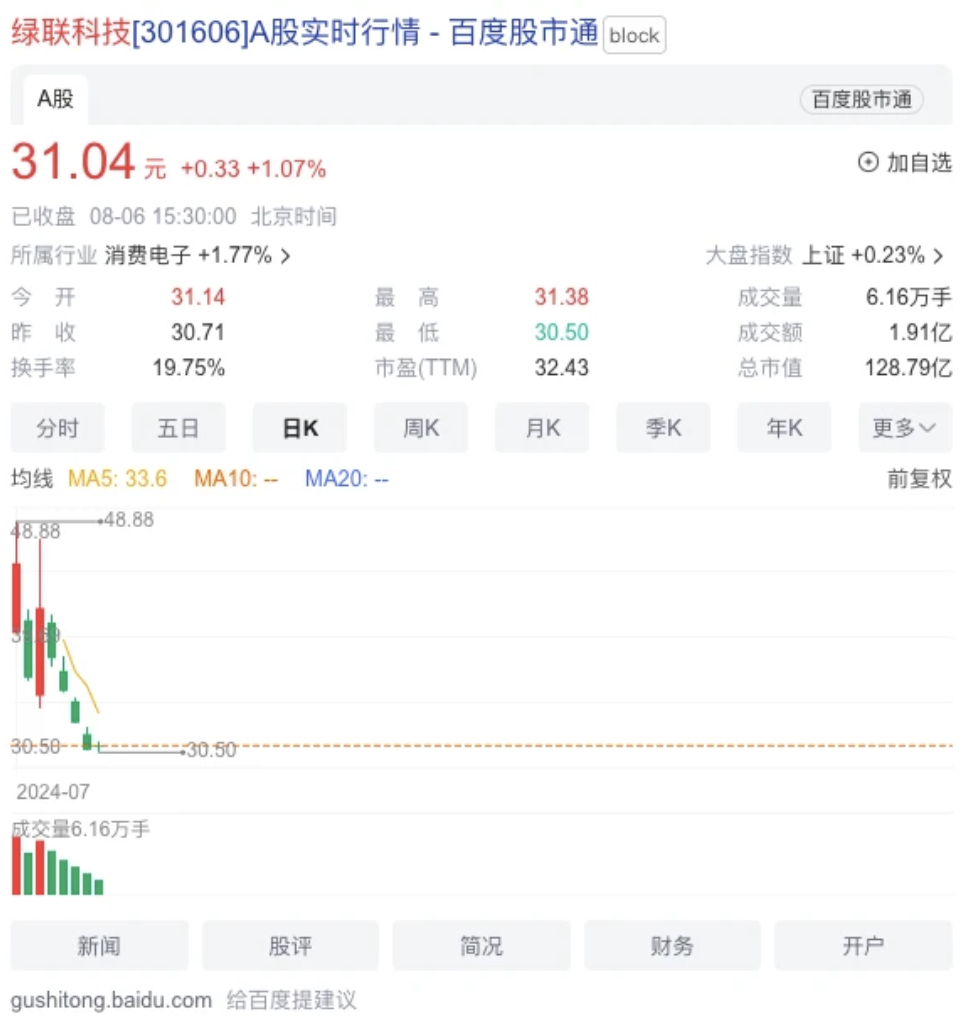This screenshot has width=978, height=1016.
Task: Click the MA5: 33.6 indicator label
Action: click(x=117, y=479)
